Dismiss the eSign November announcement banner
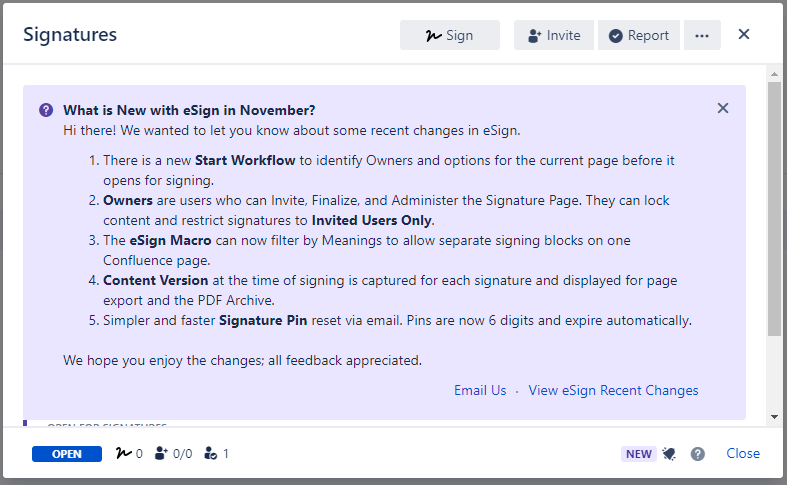This screenshot has height=485, width=787. 723,108
